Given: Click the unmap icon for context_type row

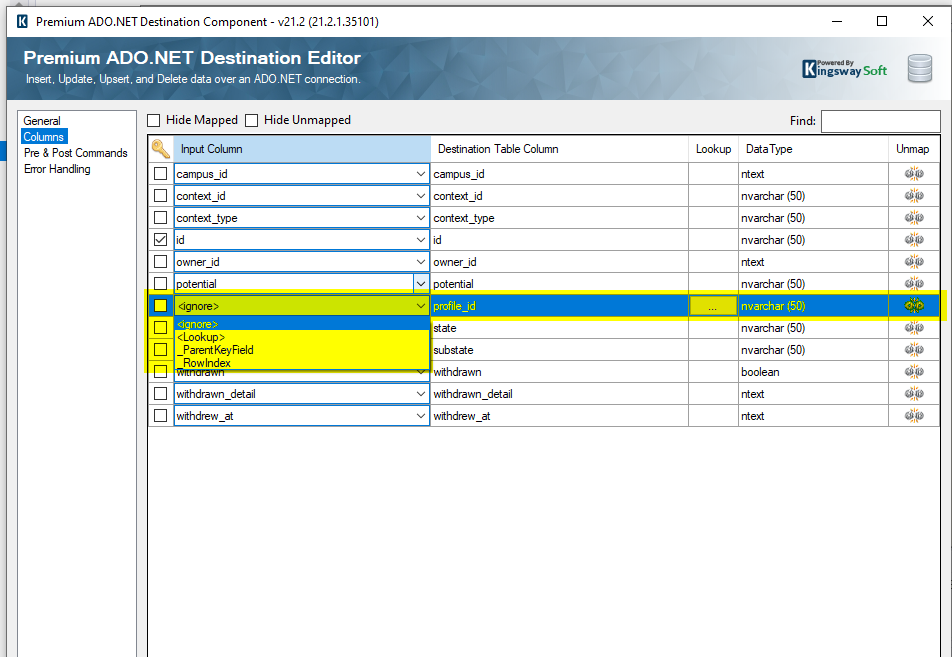Looking at the screenshot, I should click(x=914, y=217).
